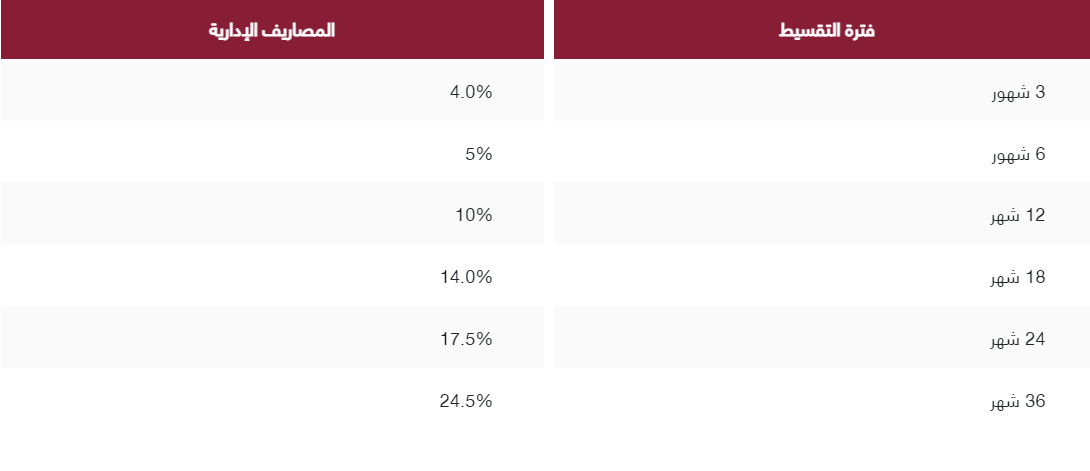Click the fee percentage beside 3 شهور
Viewport: 1090px width, 471px height.
471,93
